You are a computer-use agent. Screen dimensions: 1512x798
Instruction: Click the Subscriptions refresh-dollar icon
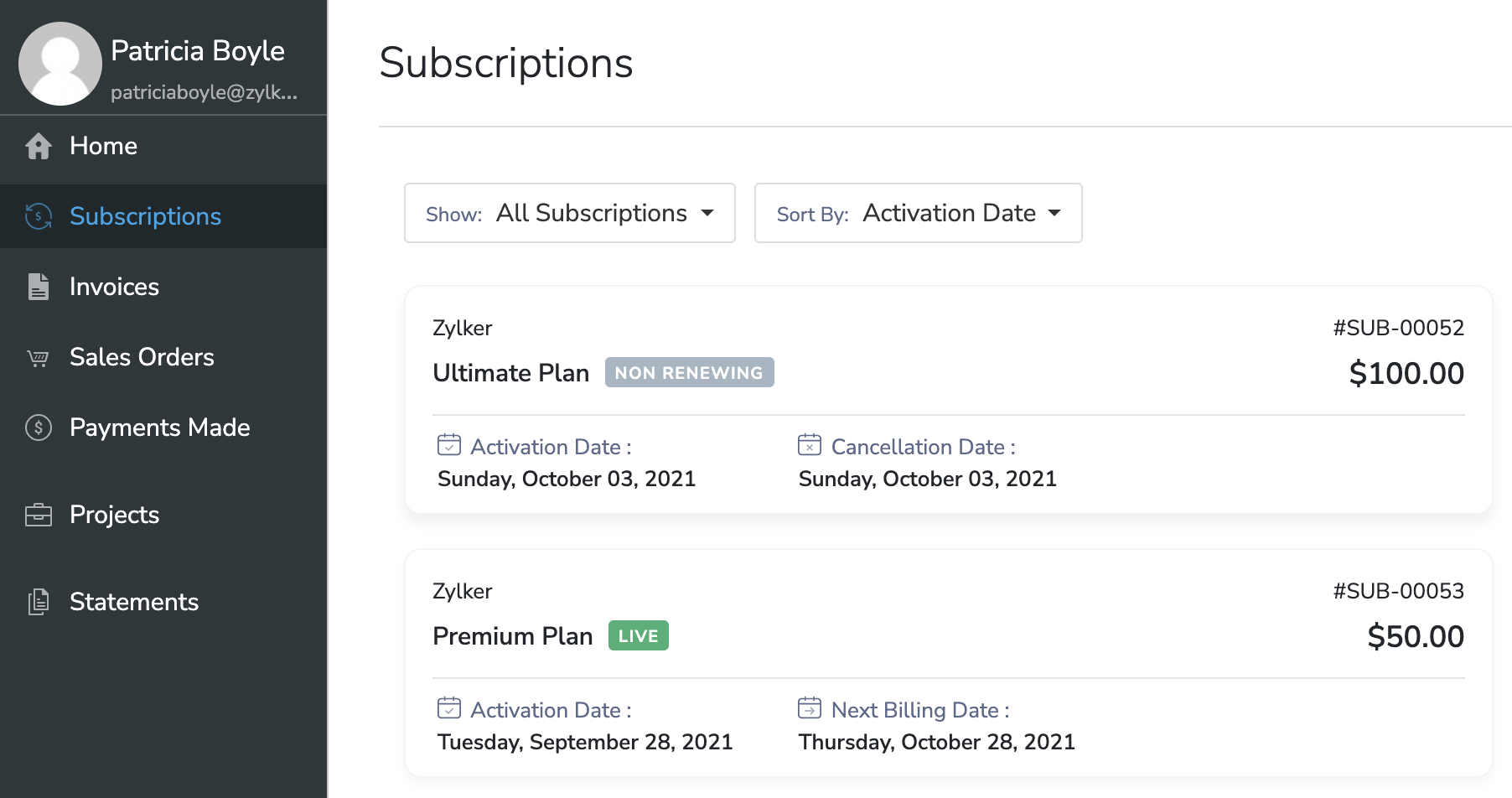(x=39, y=216)
